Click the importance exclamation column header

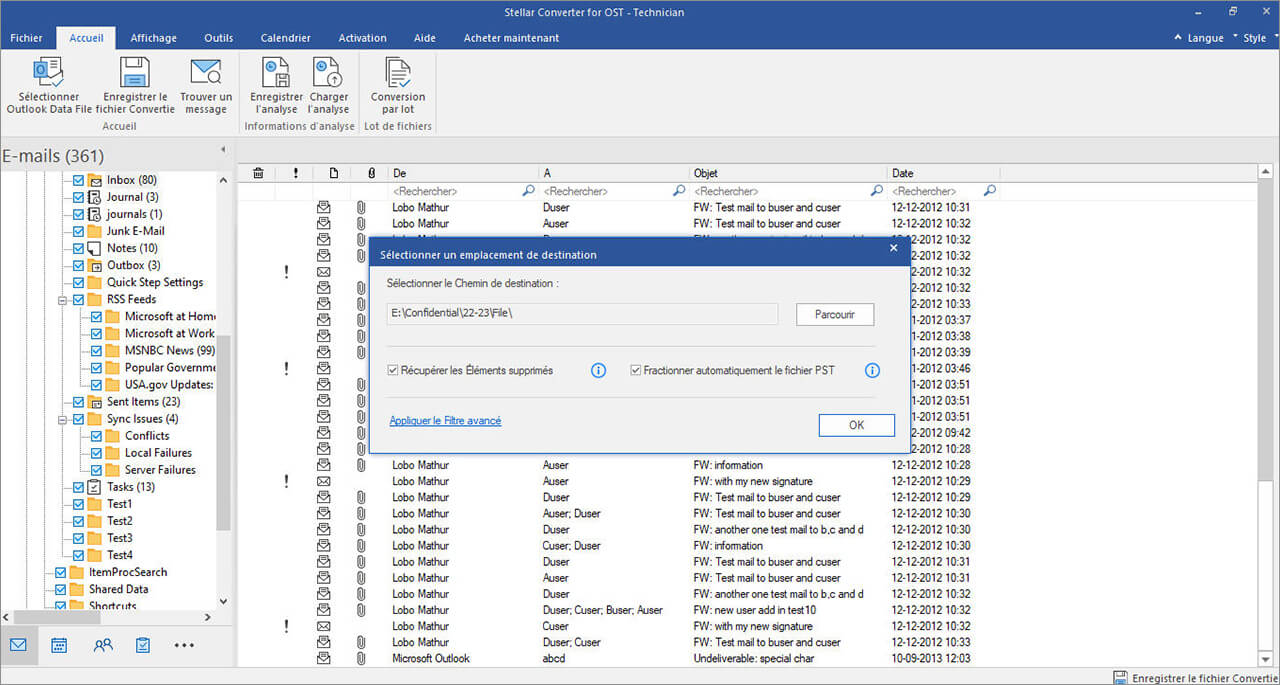[296, 173]
